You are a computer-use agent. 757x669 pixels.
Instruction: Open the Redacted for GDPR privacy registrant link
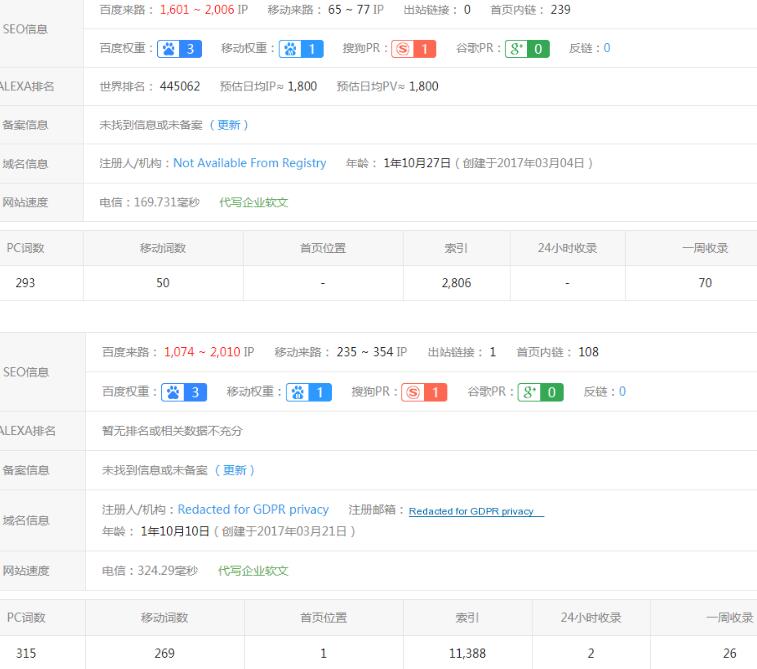tap(253, 510)
